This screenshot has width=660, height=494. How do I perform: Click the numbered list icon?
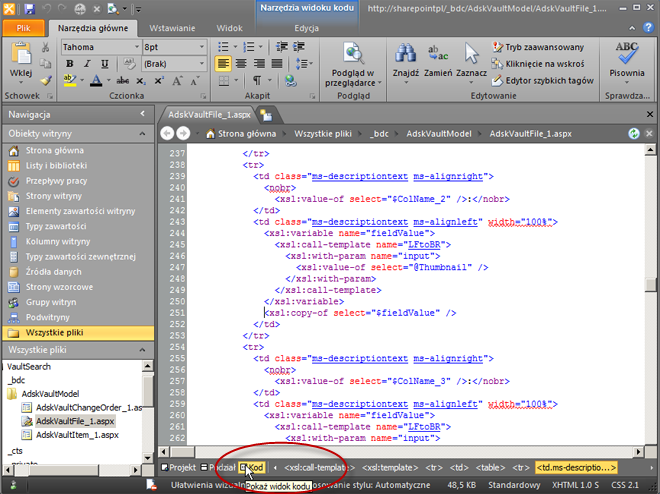click(x=249, y=46)
